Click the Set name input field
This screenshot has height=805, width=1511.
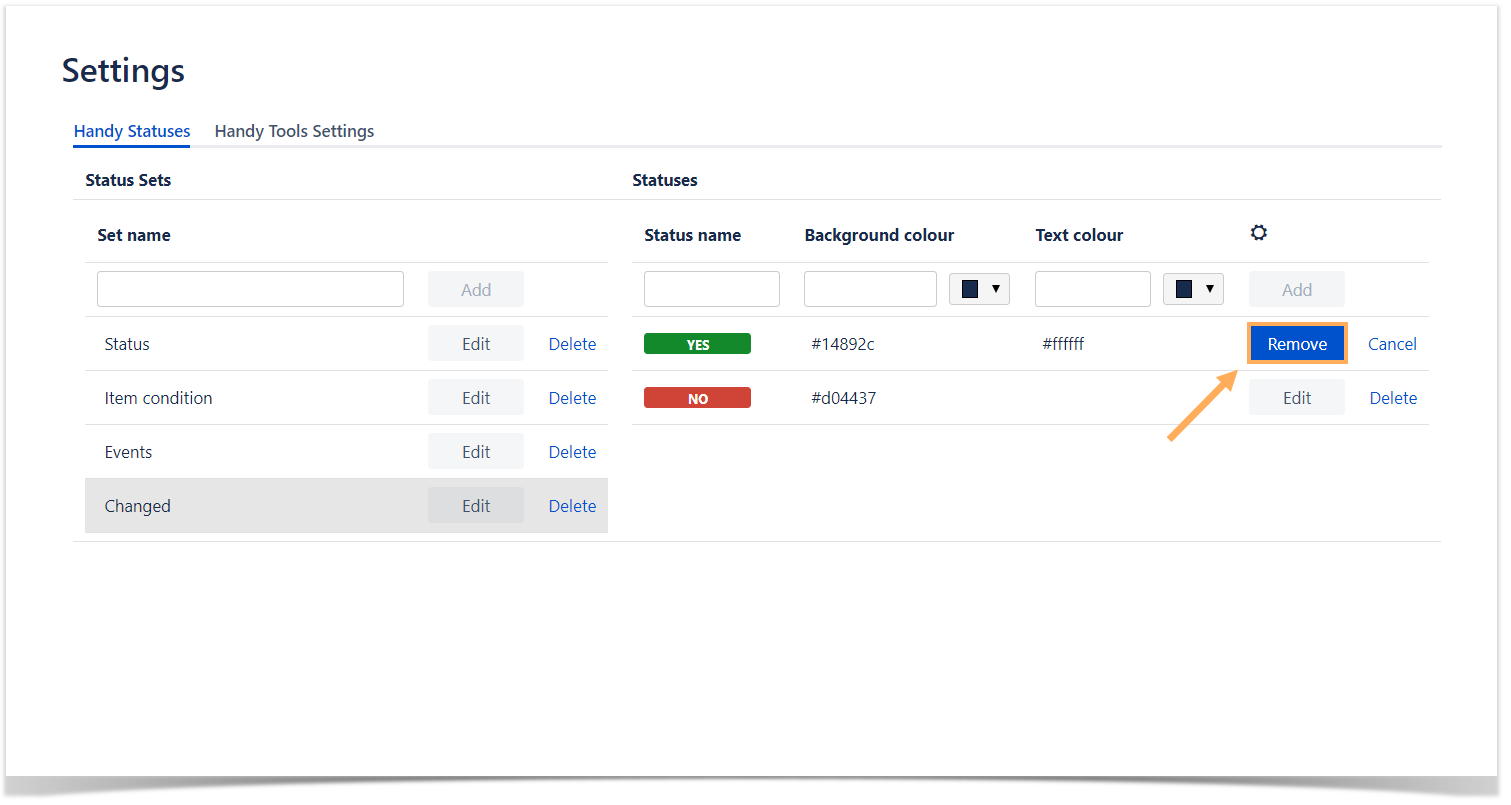click(250, 289)
